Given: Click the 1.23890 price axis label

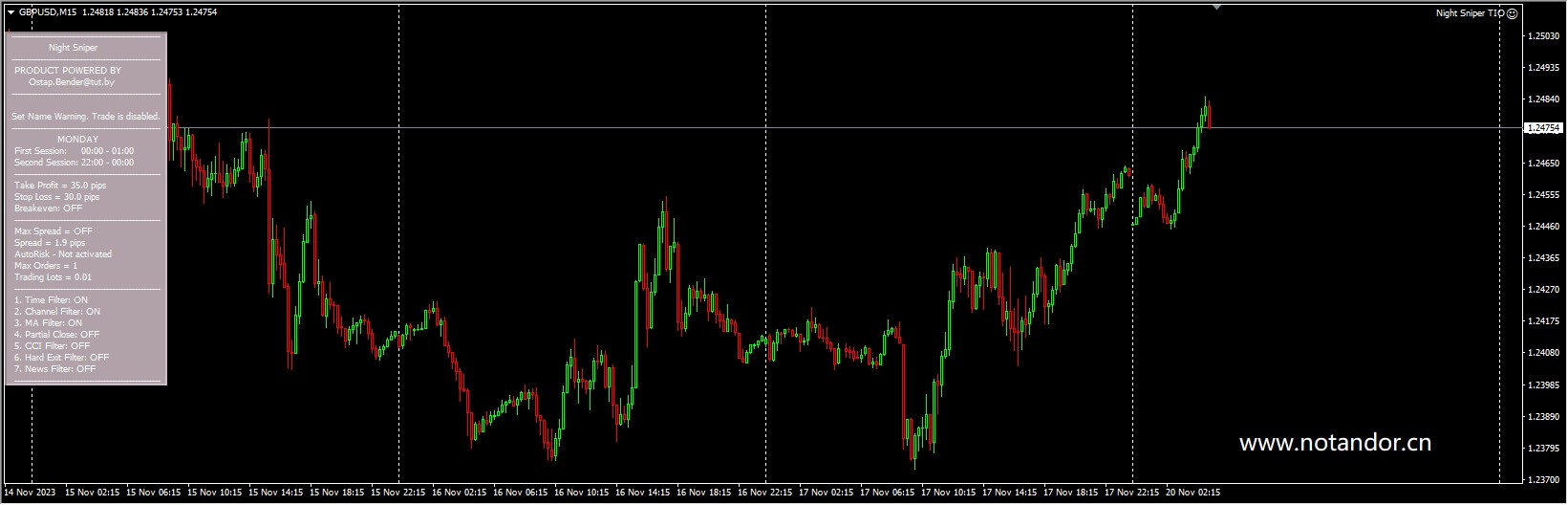Looking at the screenshot, I should 1544,417.
